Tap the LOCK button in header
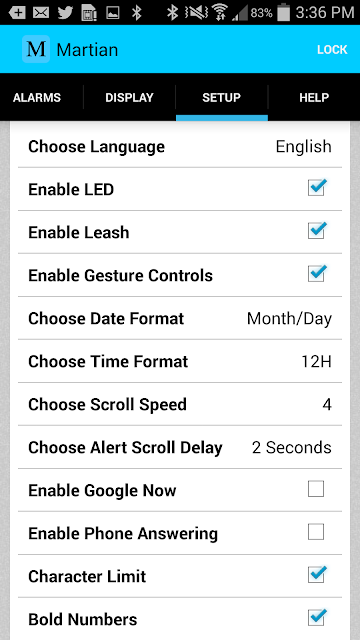The width and height of the screenshot is (360, 640). pos(332,49)
